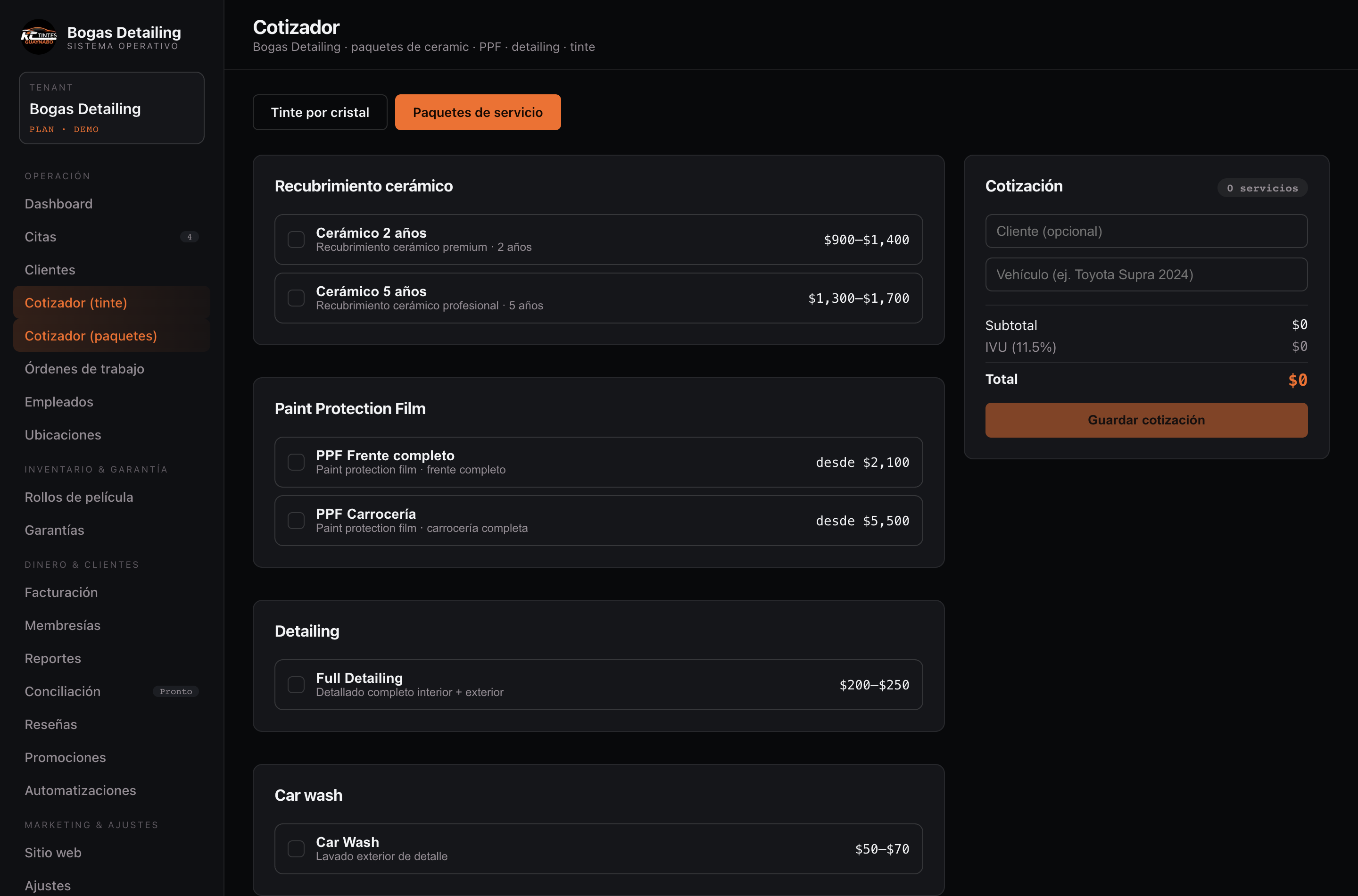Image resolution: width=1358 pixels, height=896 pixels.
Task: Go to Reportes page
Action: click(x=111, y=658)
